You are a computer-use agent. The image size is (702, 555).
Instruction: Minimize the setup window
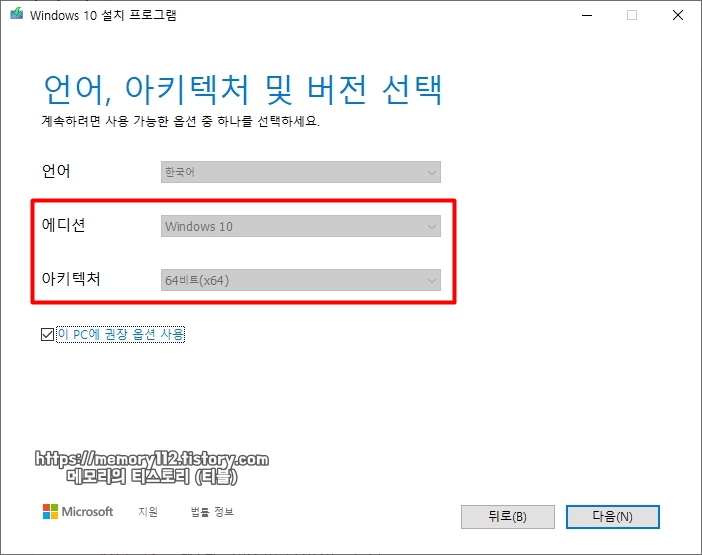[587, 15]
